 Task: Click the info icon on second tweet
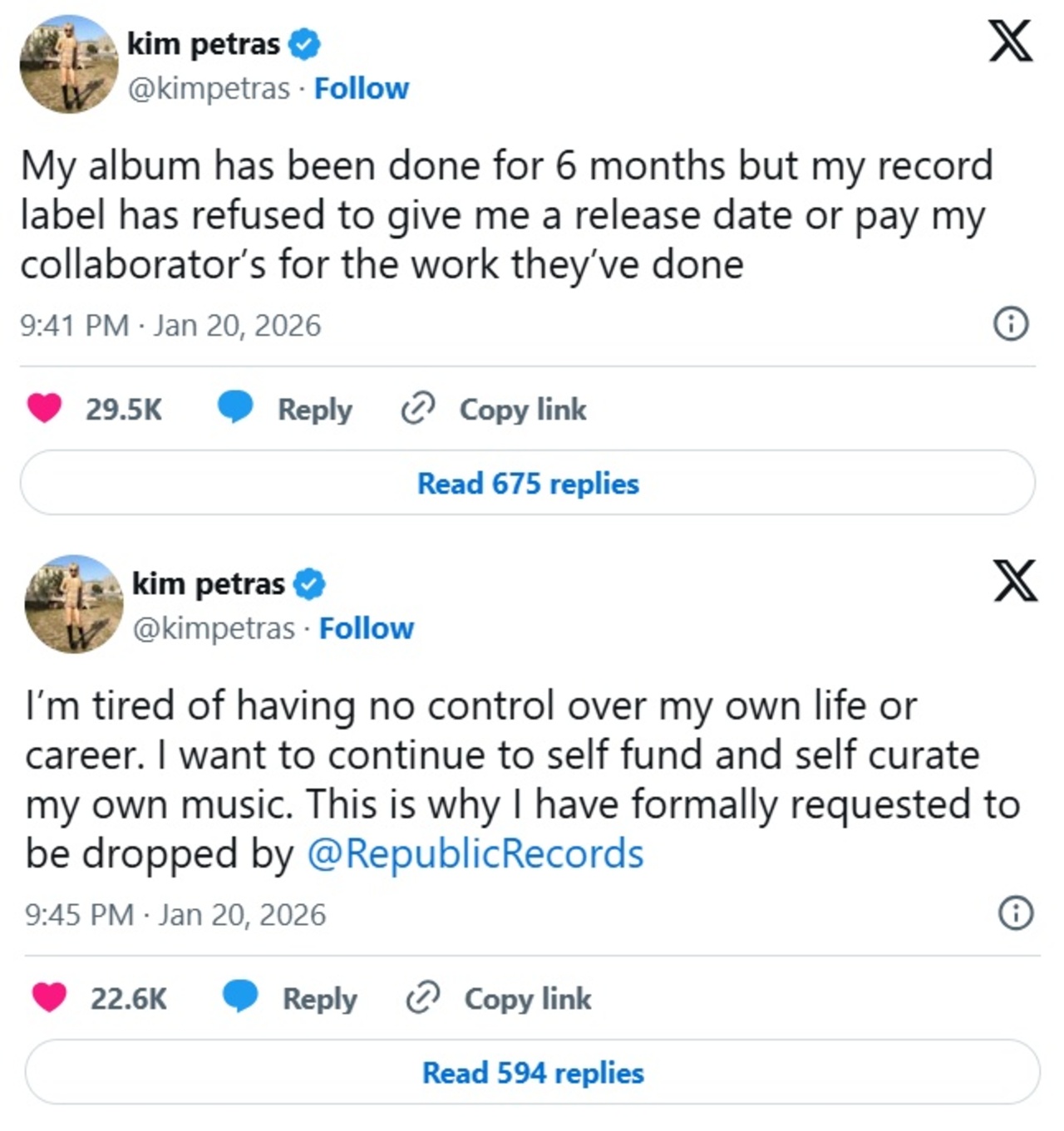1015,912
